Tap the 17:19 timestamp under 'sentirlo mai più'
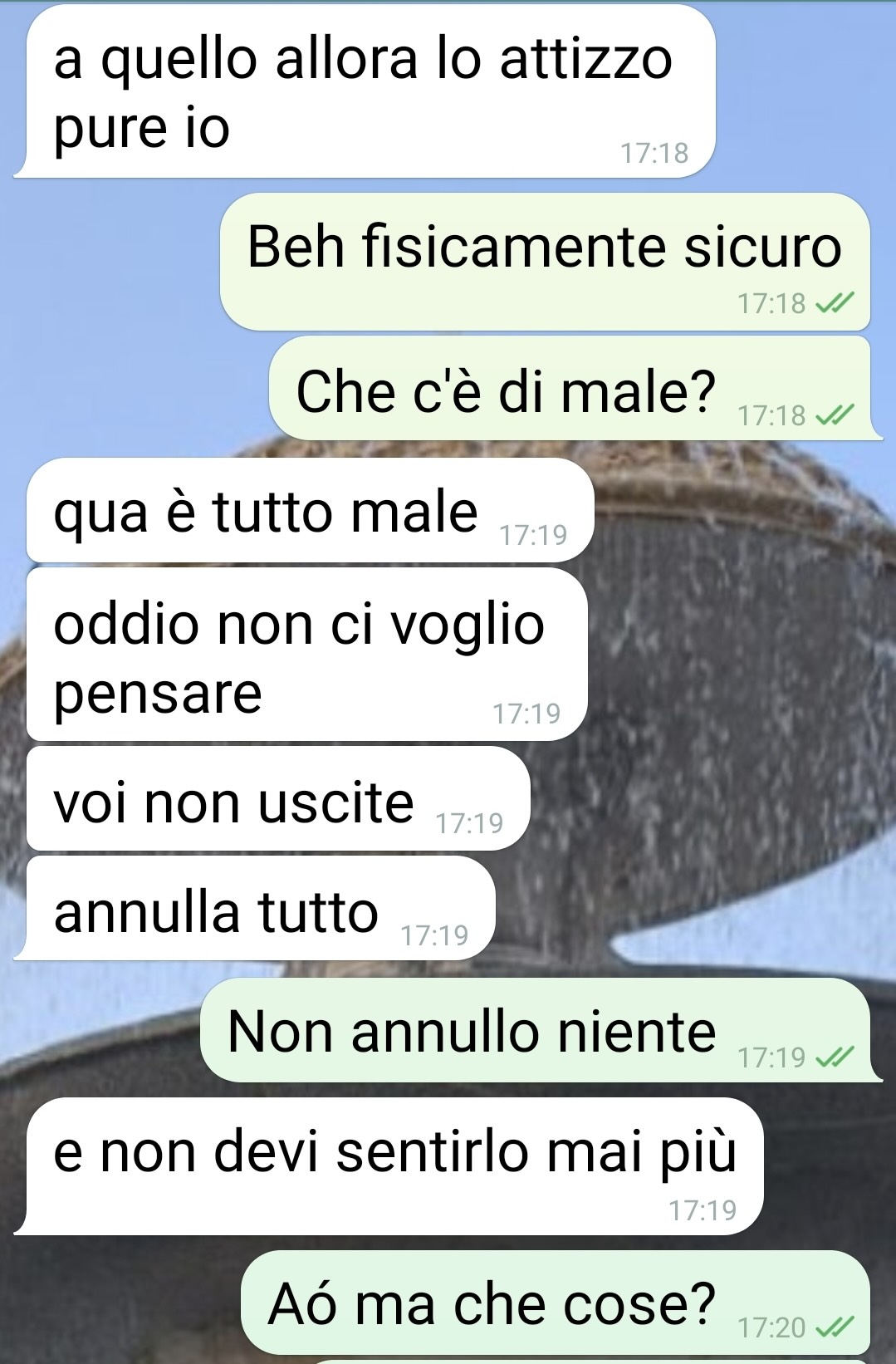 (x=703, y=1210)
